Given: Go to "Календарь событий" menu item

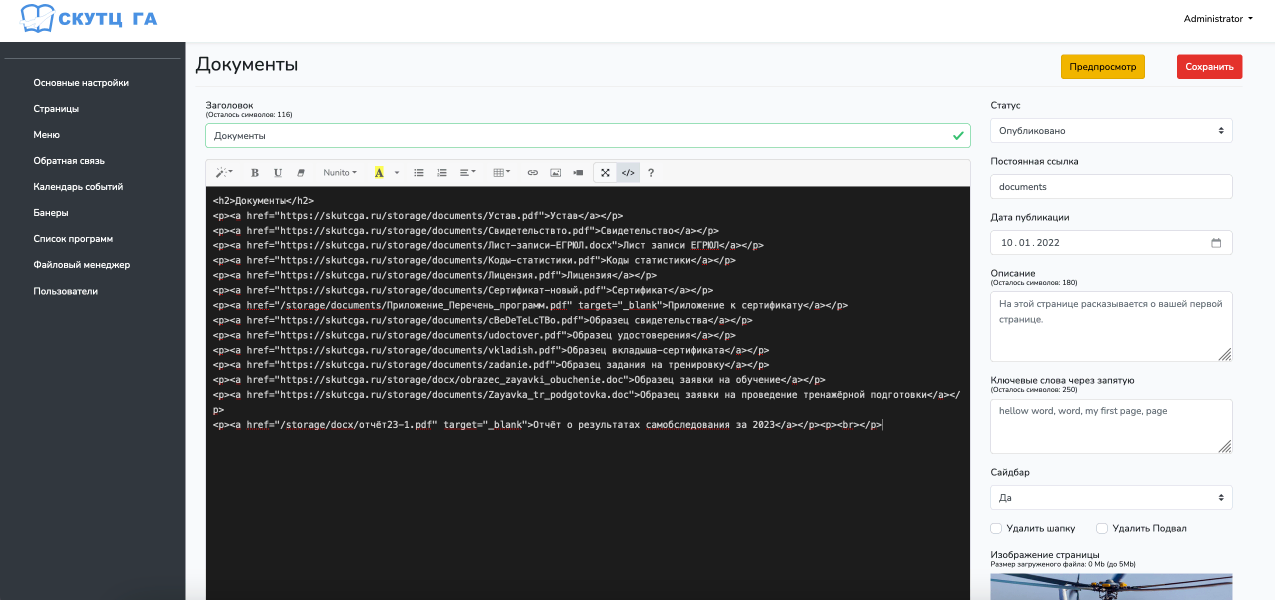Looking at the screenshot, I should pos(83,187).
